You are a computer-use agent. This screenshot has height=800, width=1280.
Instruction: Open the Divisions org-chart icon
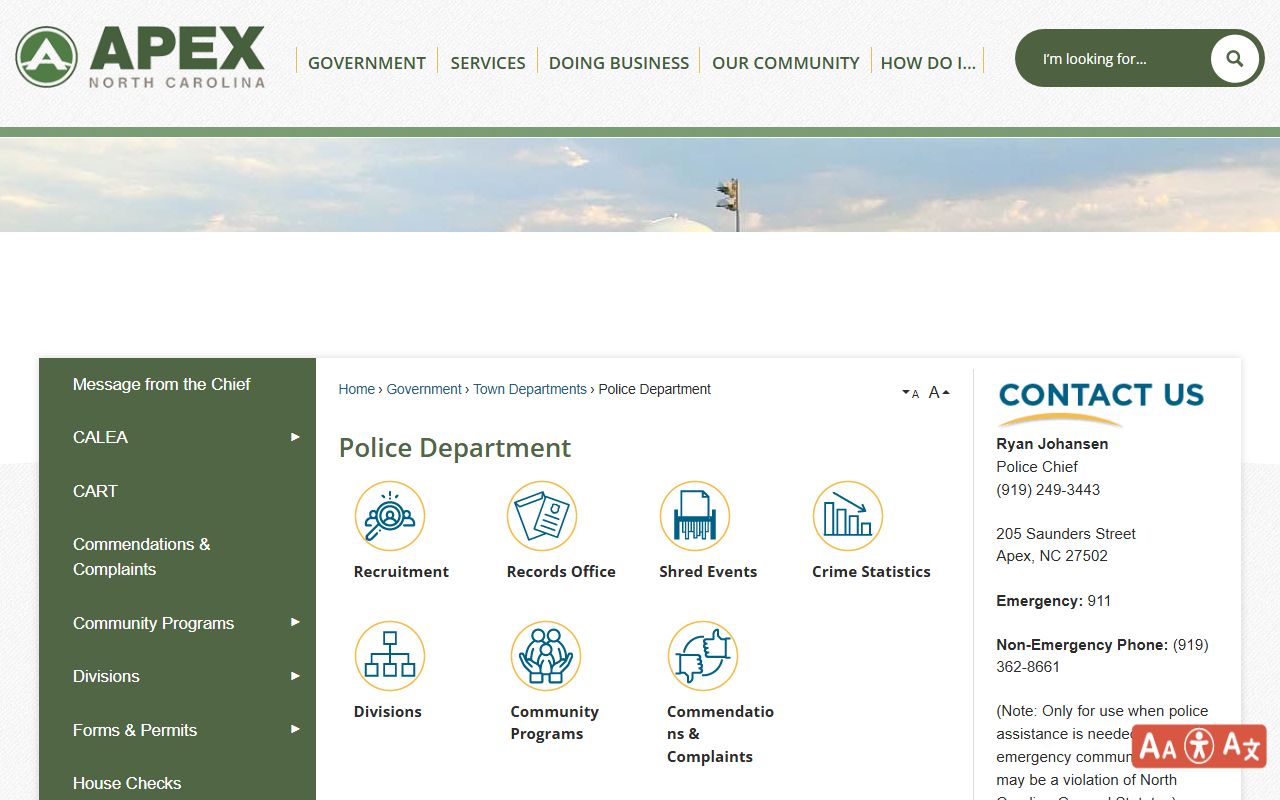click(x=390, y=656)
